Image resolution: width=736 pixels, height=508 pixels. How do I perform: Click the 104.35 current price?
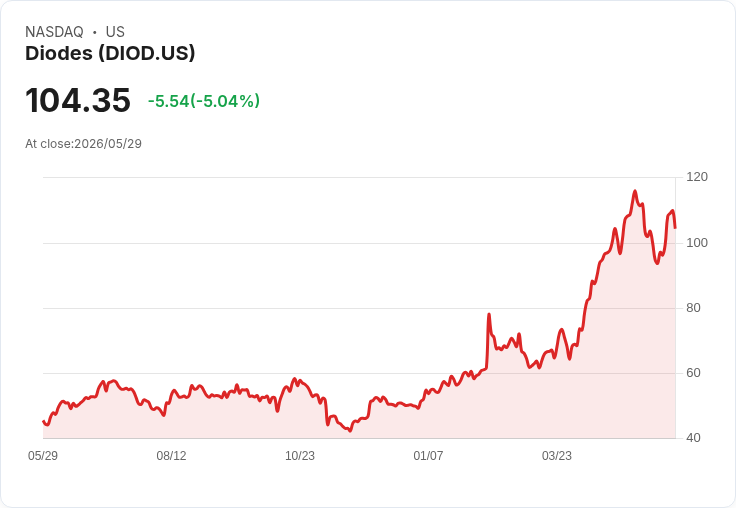tap(78, 100)
